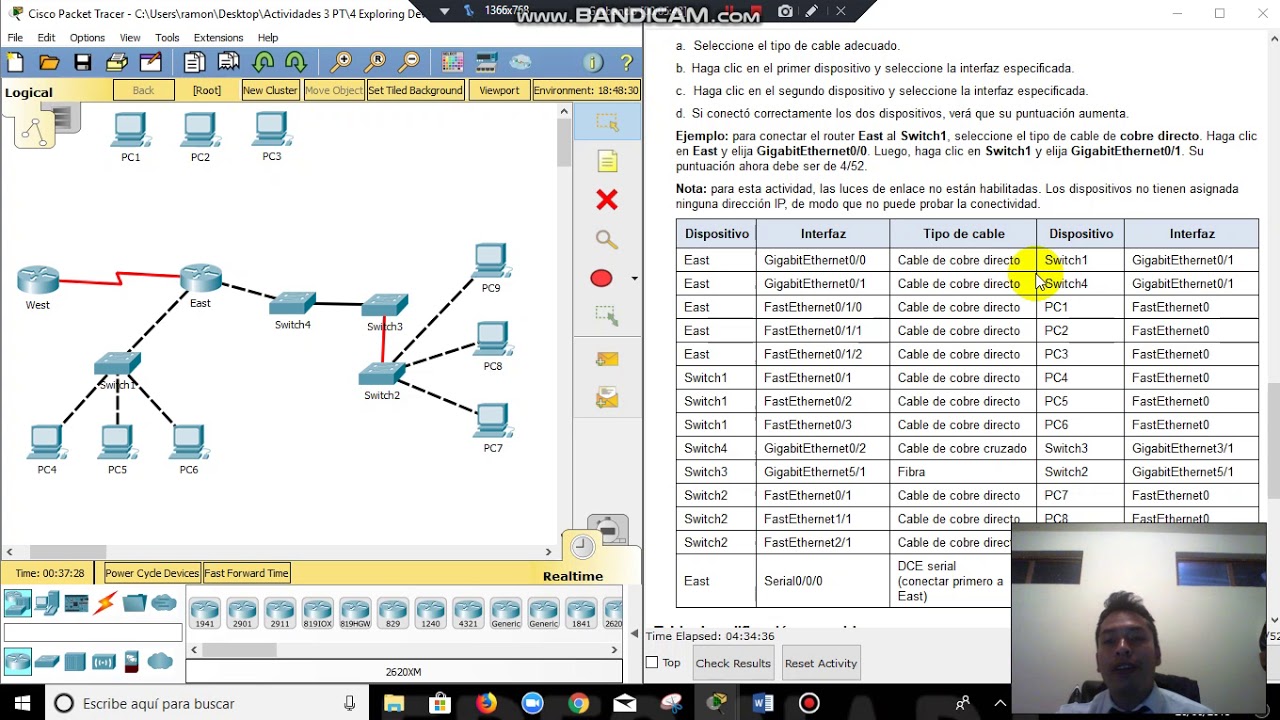Pick the 4321 router model
The width and height of the screenshot is (1280, 720).
pos(468,613)
